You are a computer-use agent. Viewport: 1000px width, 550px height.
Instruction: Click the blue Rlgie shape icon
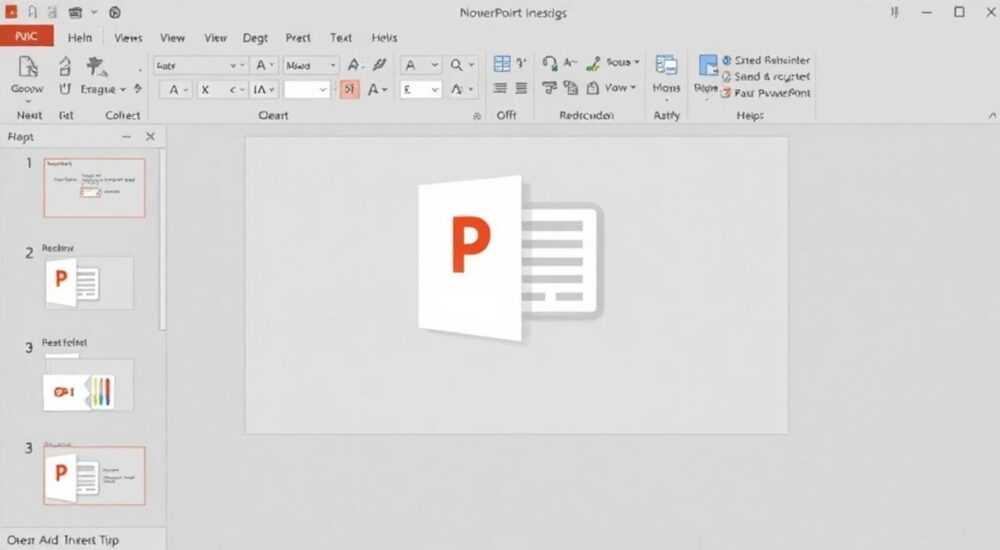(707, 65)
